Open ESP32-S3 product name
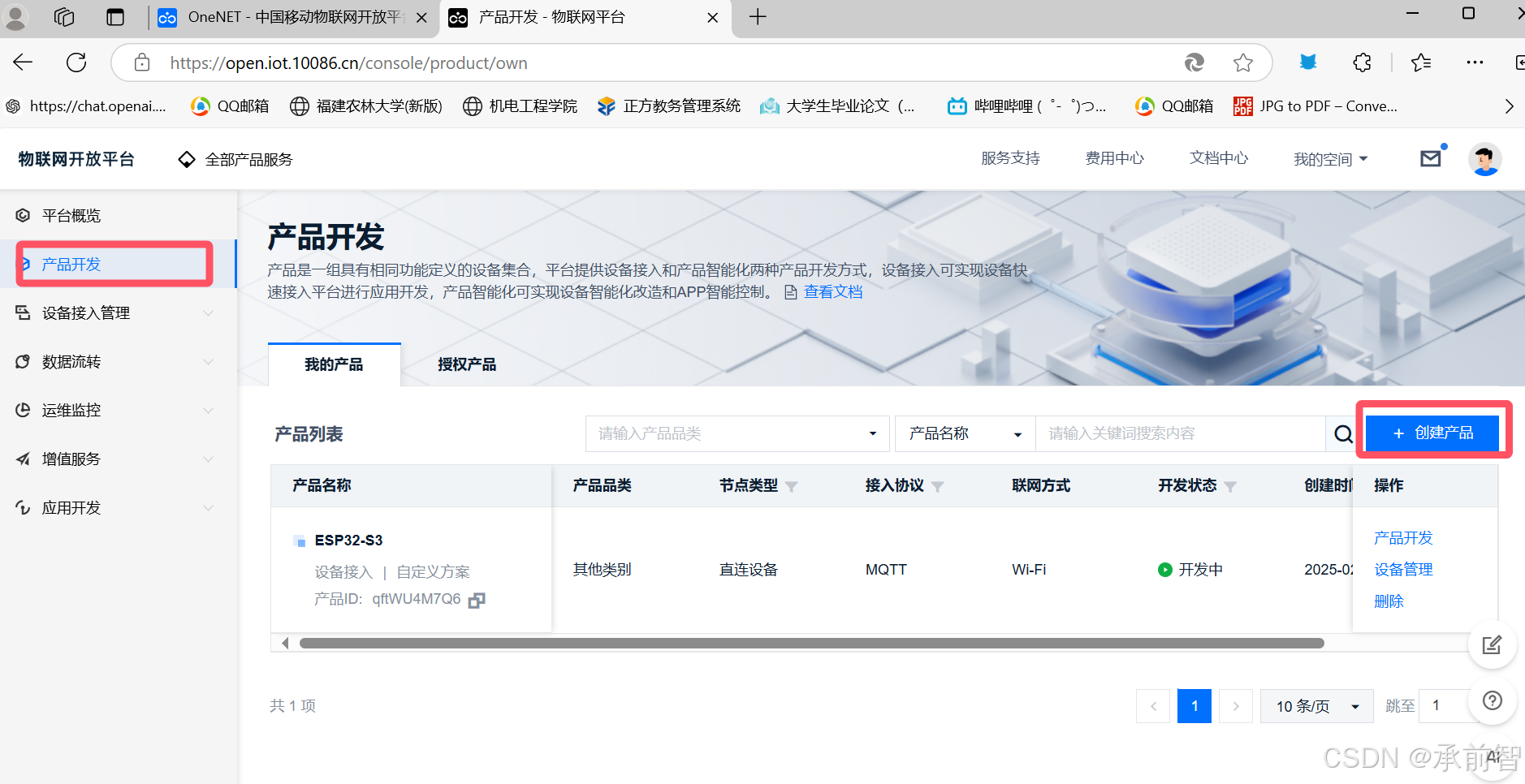1525x784 pixels. pyautogui.click(x=348, y=541)
